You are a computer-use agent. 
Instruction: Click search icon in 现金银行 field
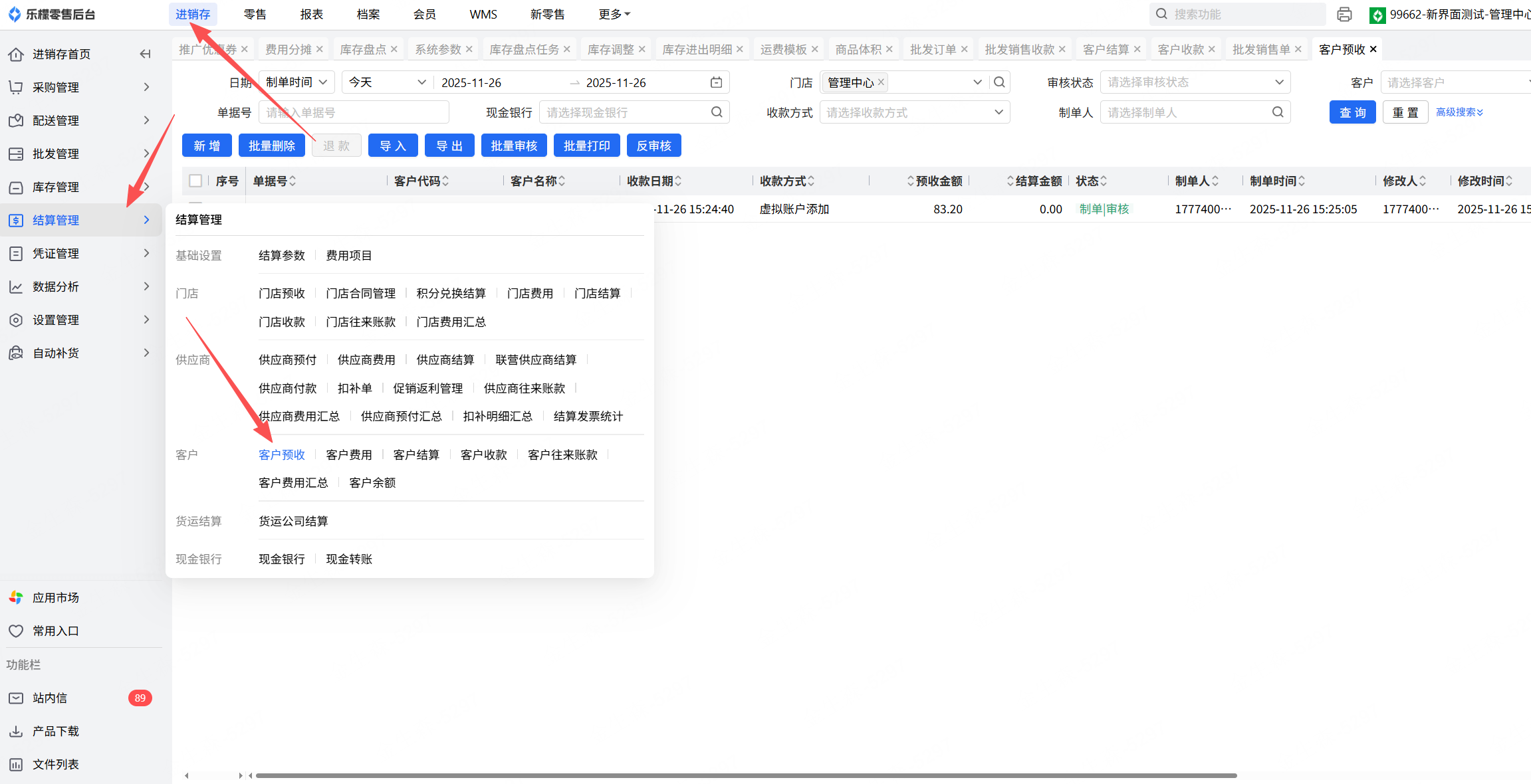click(x=717, y=112)
